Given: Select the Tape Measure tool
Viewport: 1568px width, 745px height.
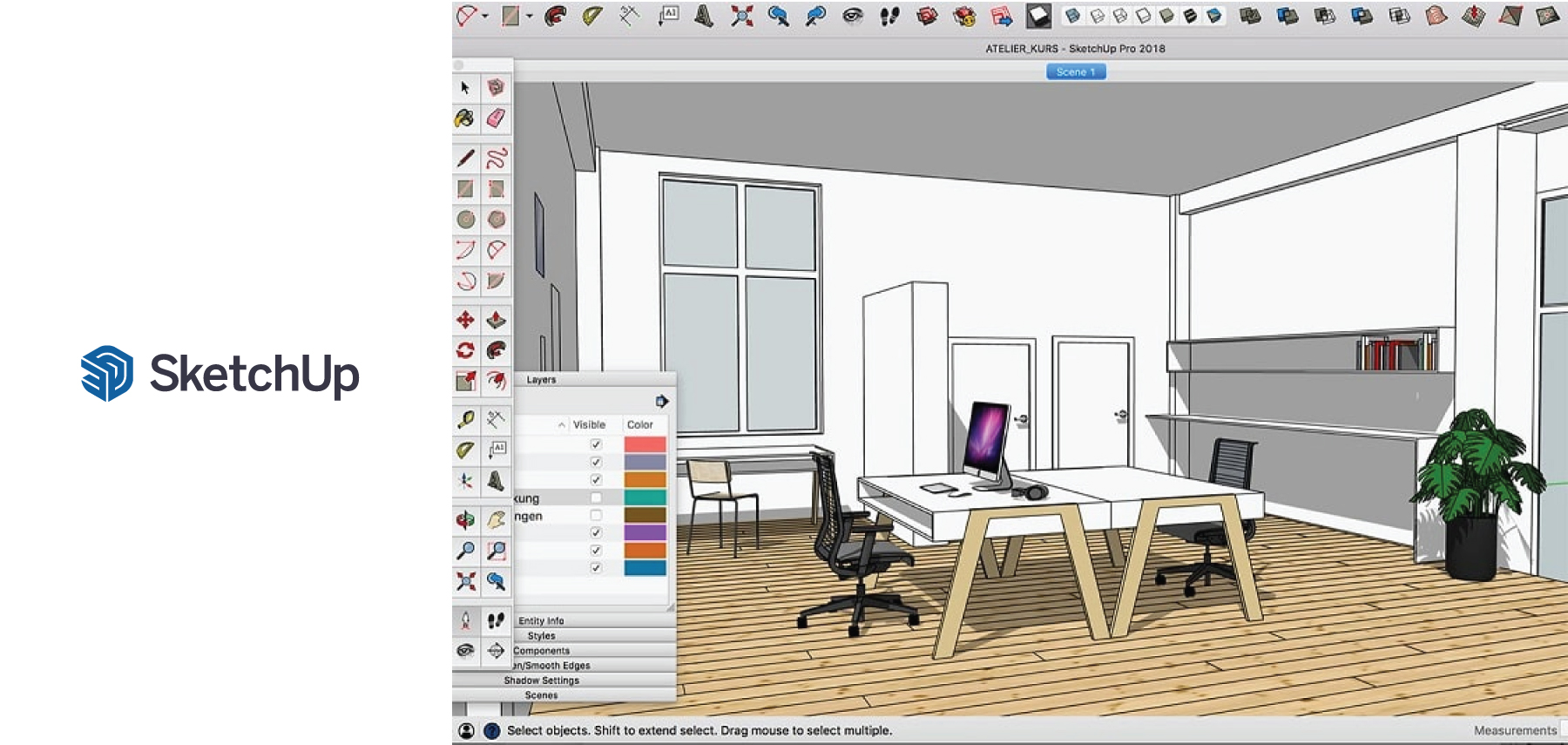Looking at the screenshot, I should click(465, 419).
